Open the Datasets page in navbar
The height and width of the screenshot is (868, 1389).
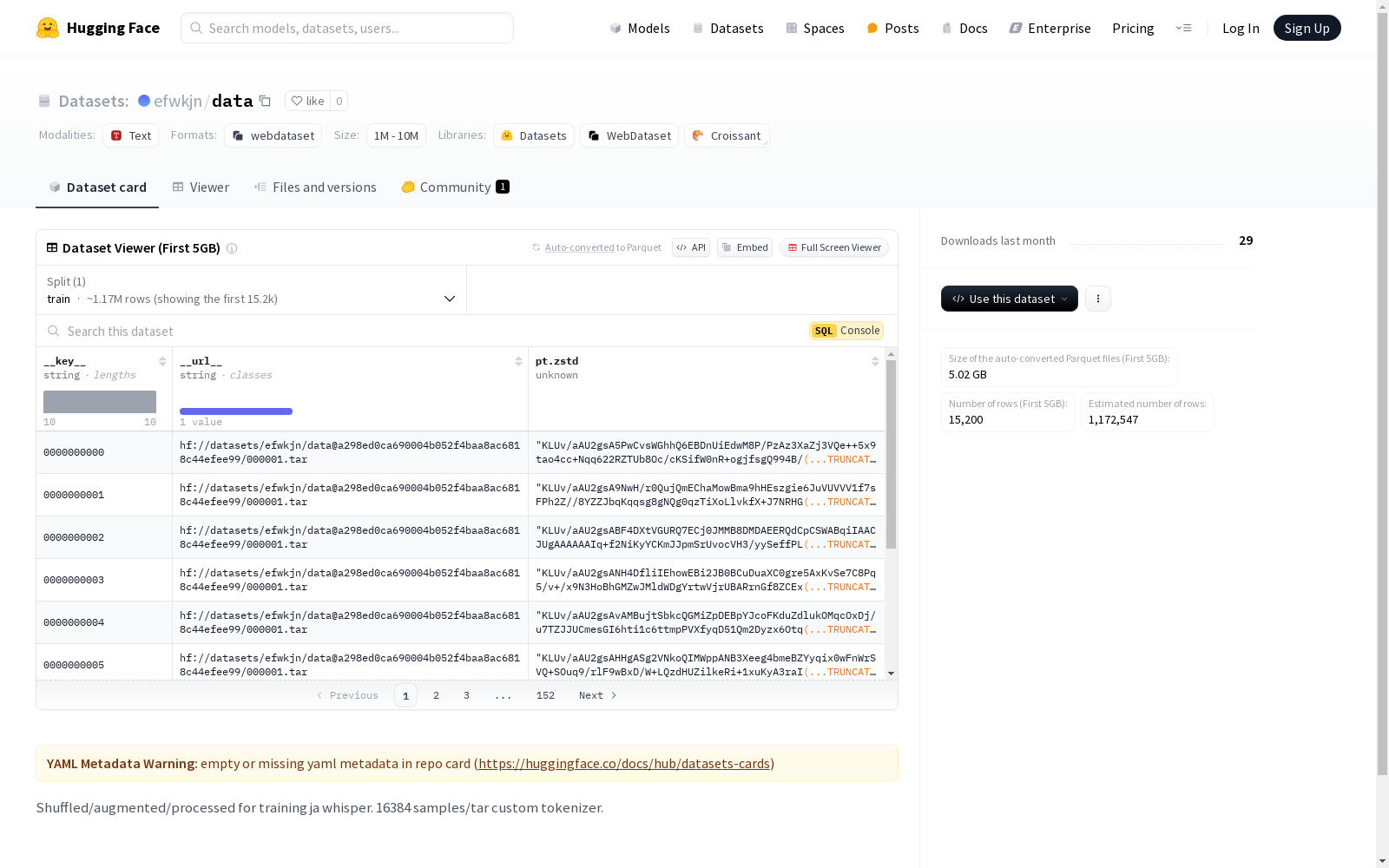tap(727, 28)
